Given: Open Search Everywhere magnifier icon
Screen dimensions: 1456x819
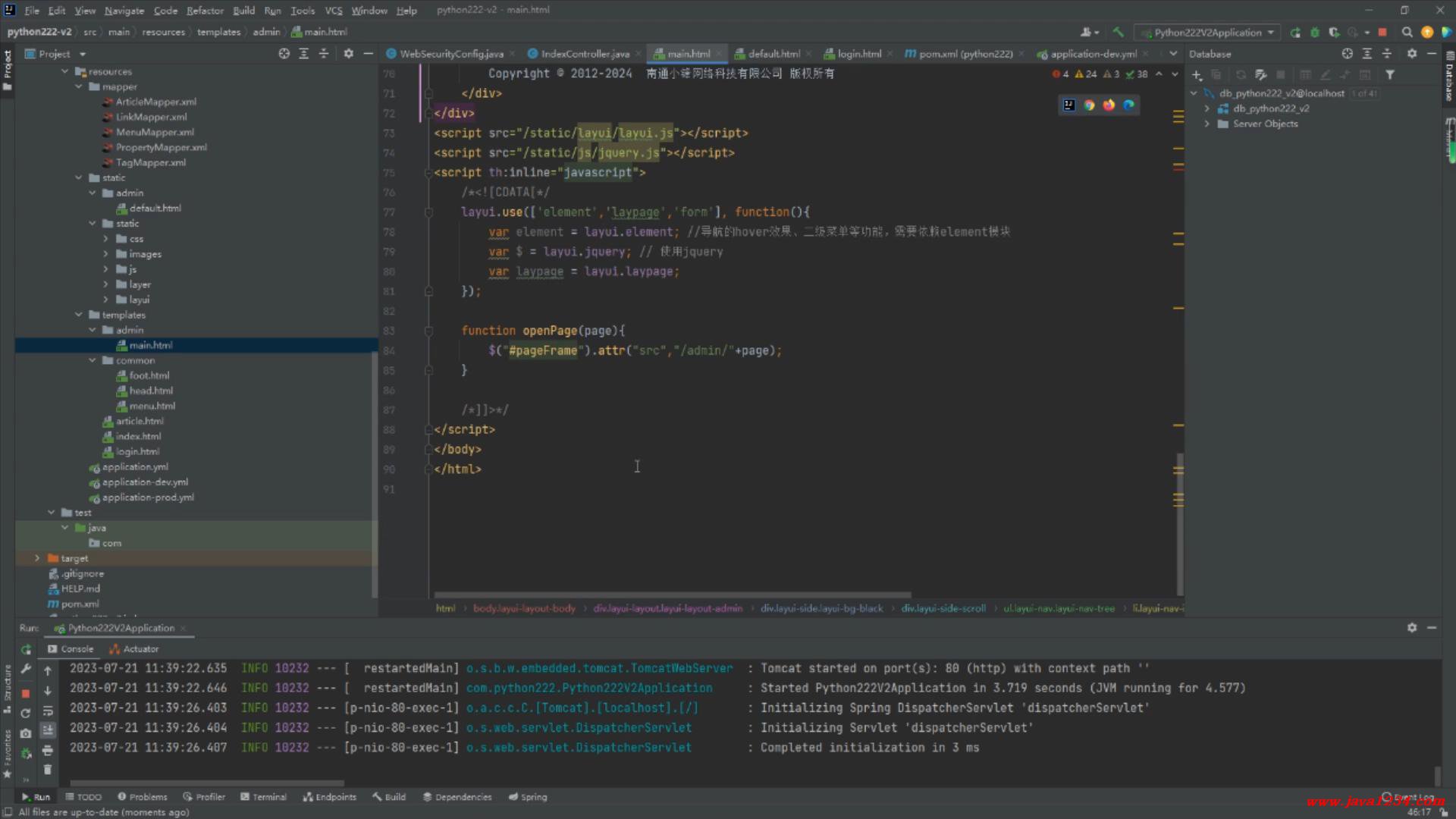Looking at the screenshot, I should 1407,32.
